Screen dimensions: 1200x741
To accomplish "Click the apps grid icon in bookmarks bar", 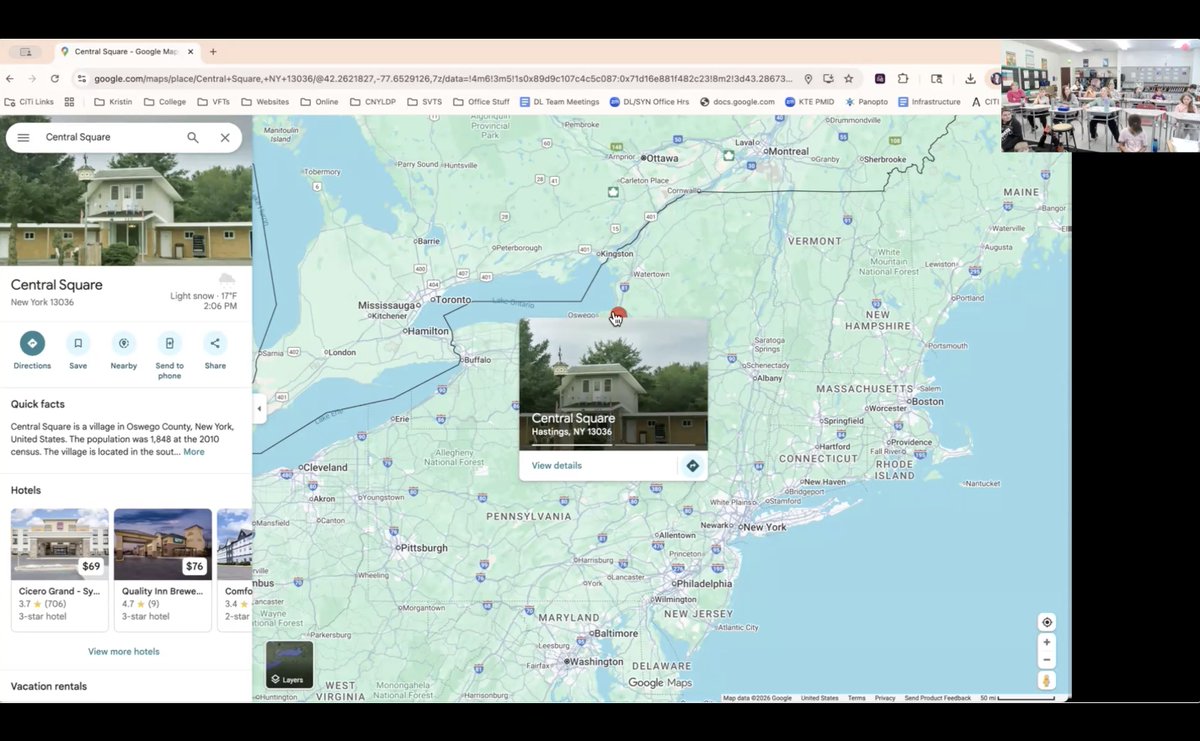I will pyautogui.click(x=69, y=102).
